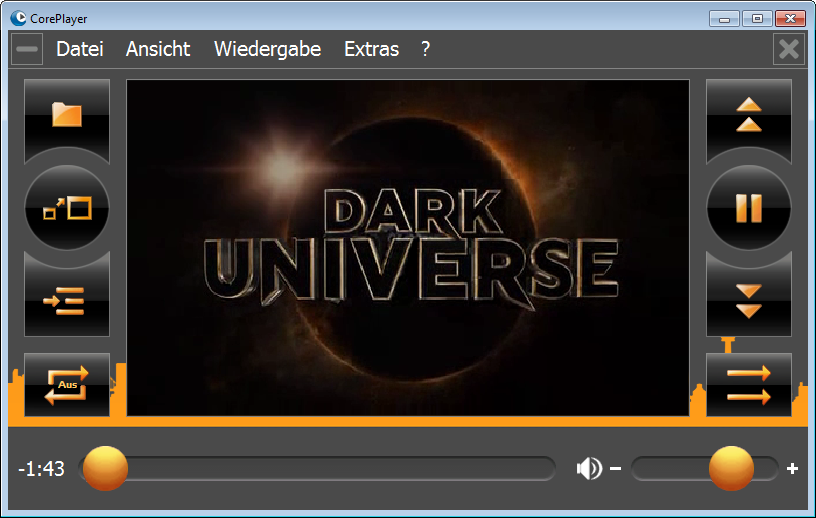Close the CorePlayer window

[790, 19]
